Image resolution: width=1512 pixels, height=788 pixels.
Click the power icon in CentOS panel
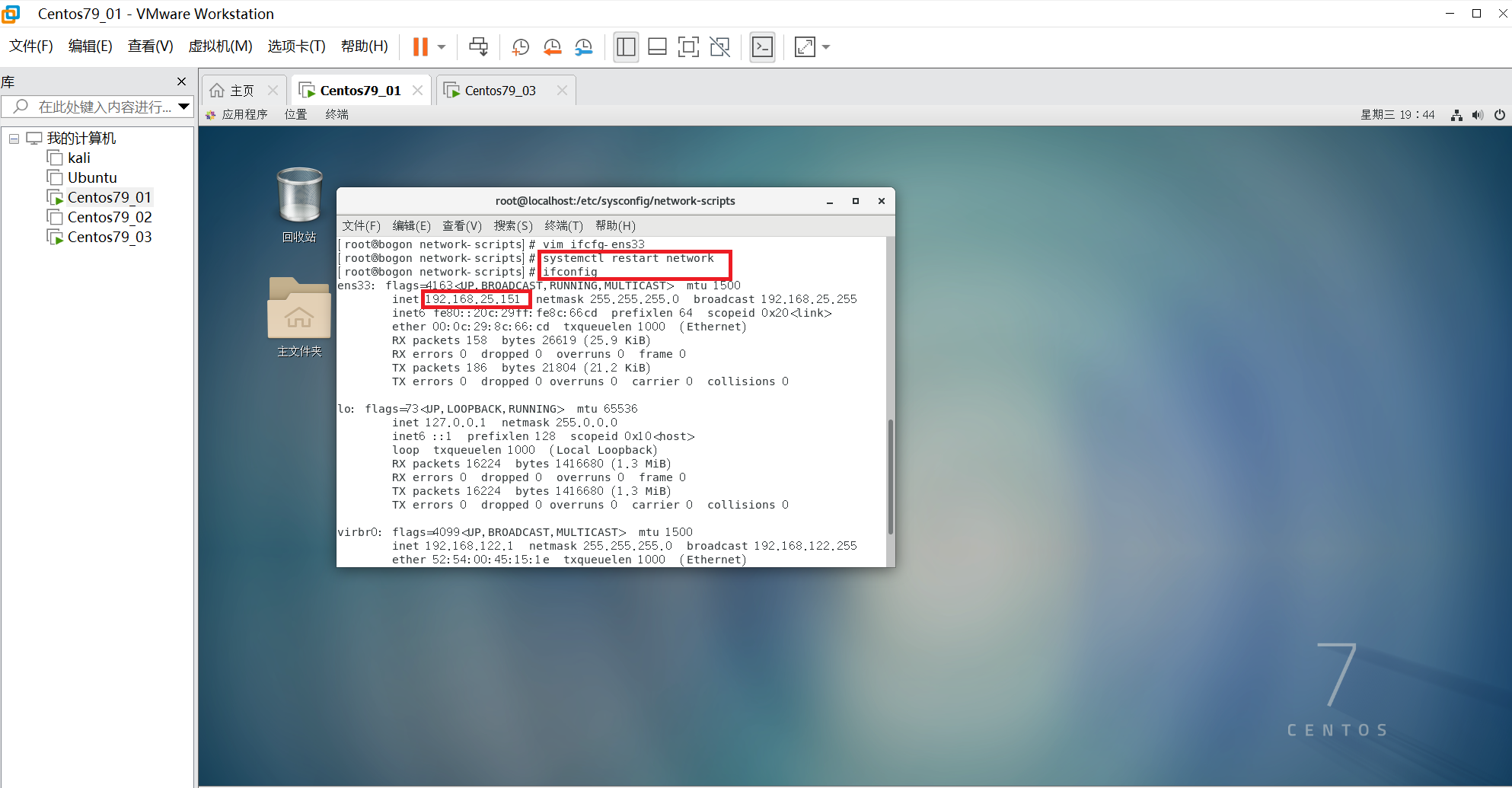tap(1499, 115)
